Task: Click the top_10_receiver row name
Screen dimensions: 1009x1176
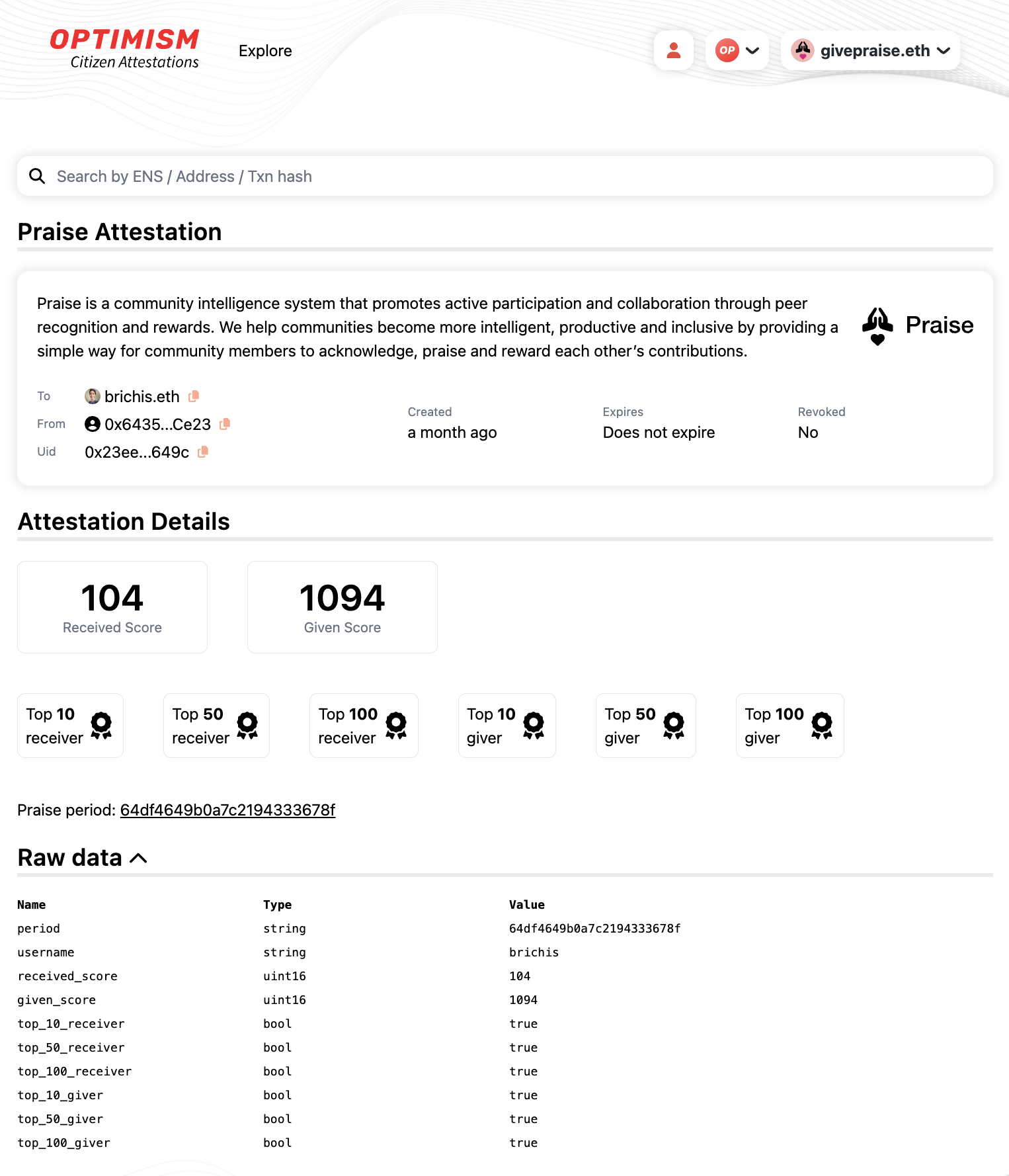Action: pyautogui.click(x=71, y=1024)
